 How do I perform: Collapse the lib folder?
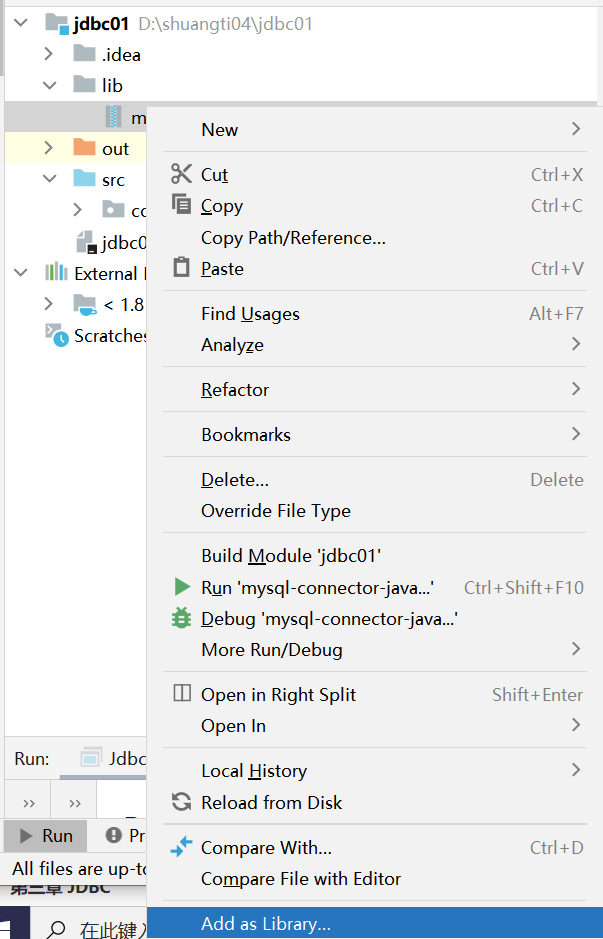[x=48, y=86]
